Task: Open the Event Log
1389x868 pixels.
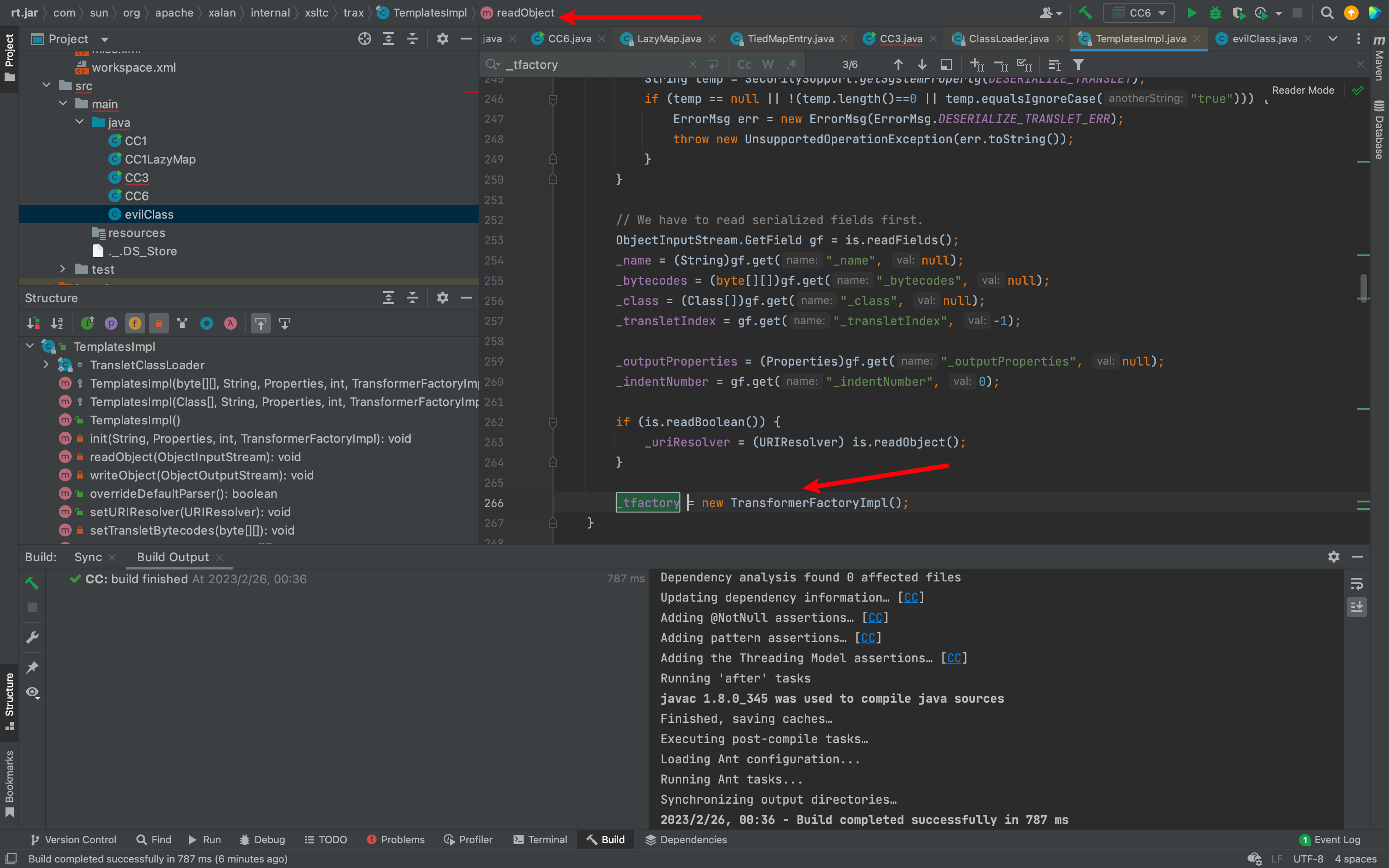Action: [1330, 840]
